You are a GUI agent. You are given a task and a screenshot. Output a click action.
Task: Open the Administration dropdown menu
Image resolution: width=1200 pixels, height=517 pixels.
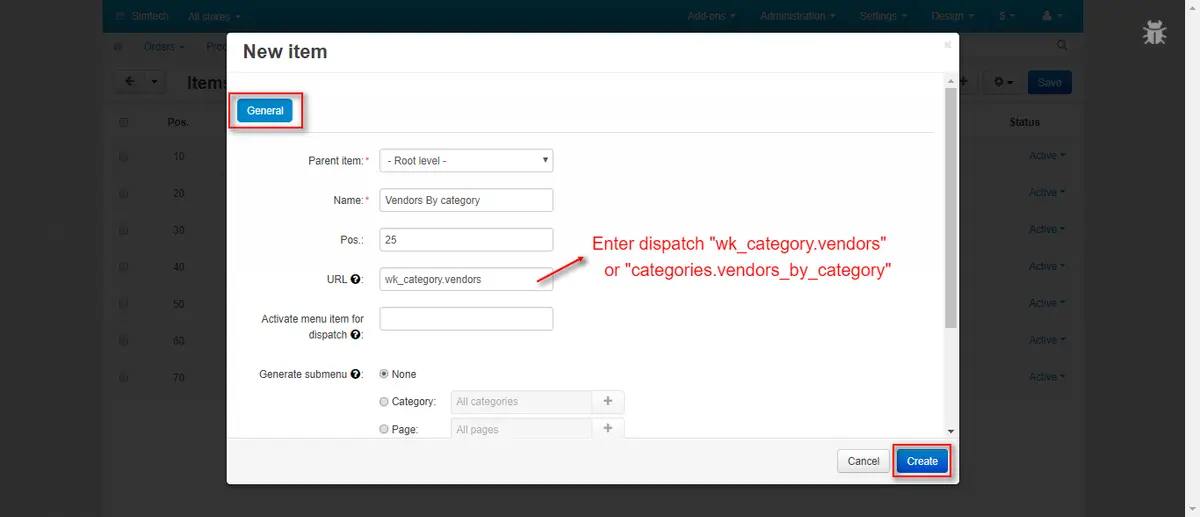click(x=797, y=16)
